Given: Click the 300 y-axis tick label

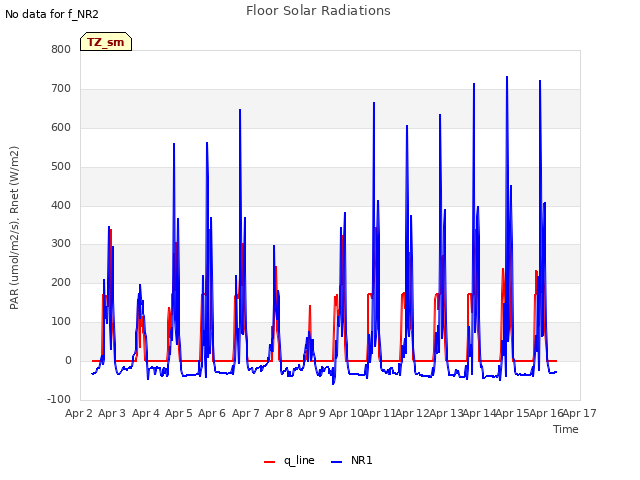Looking at the screenshot, I should point(61,244).
